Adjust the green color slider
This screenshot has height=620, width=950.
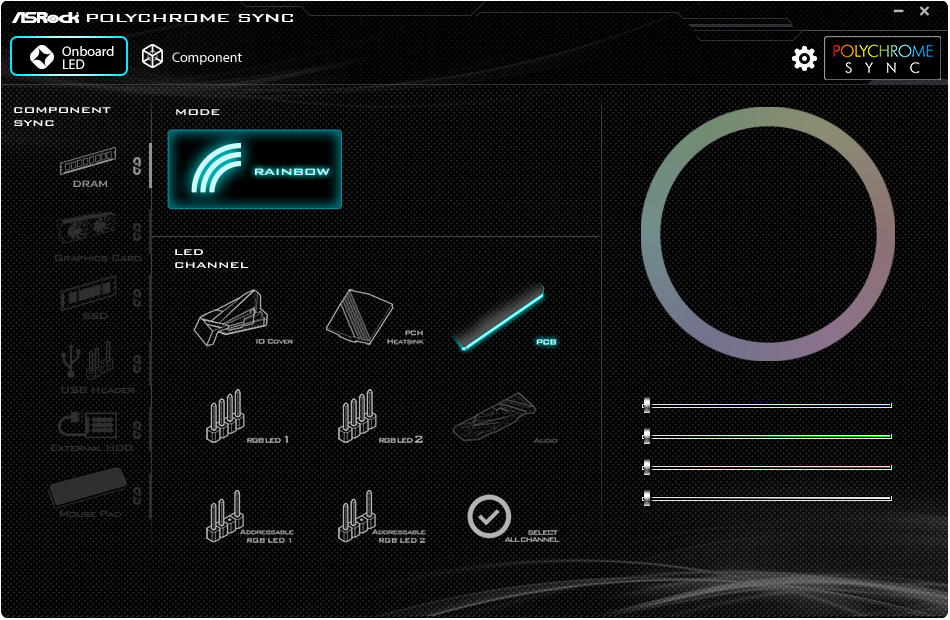click(767, 436)
